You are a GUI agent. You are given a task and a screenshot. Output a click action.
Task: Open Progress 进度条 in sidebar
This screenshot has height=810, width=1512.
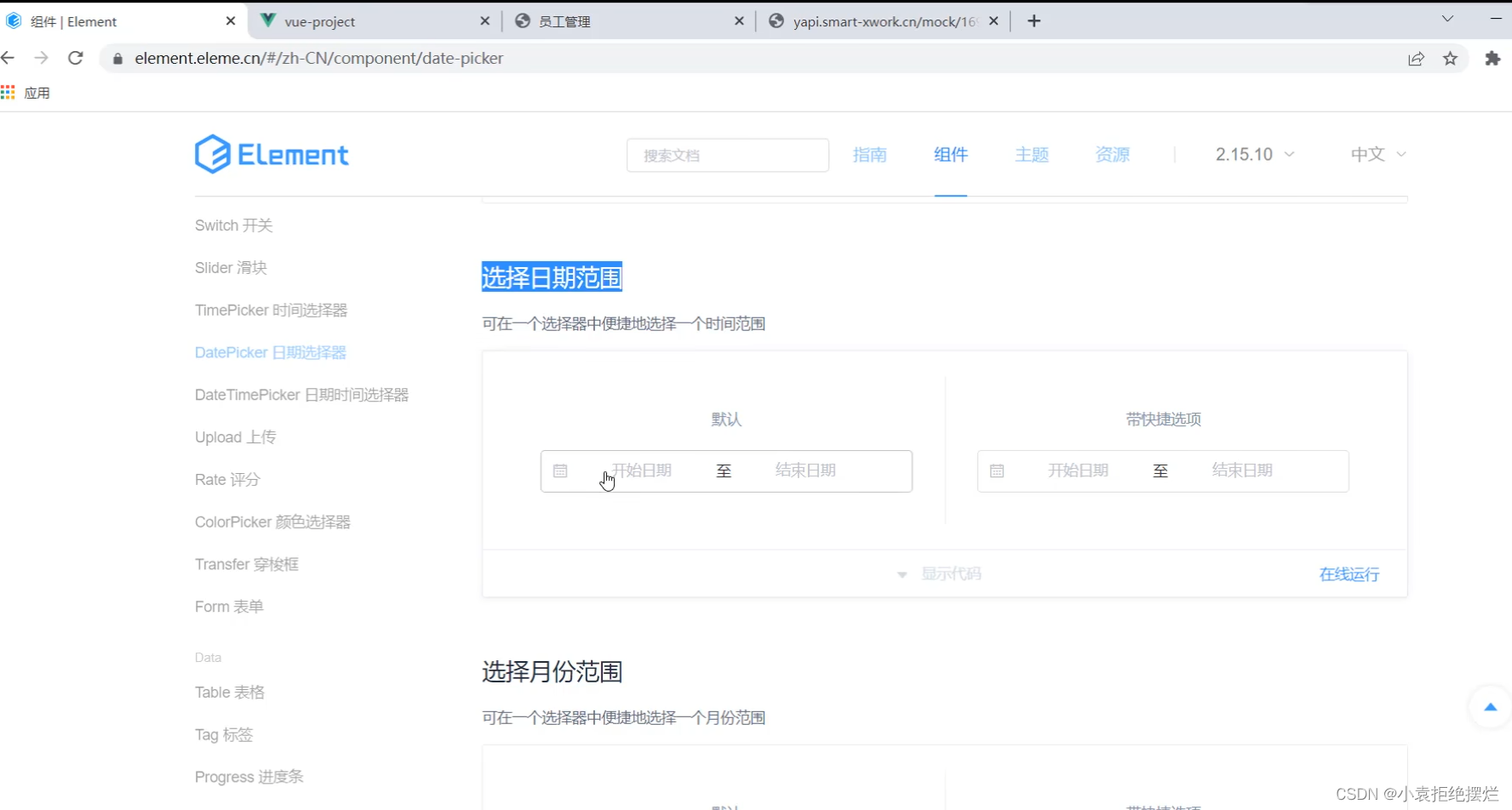[249, 777]
